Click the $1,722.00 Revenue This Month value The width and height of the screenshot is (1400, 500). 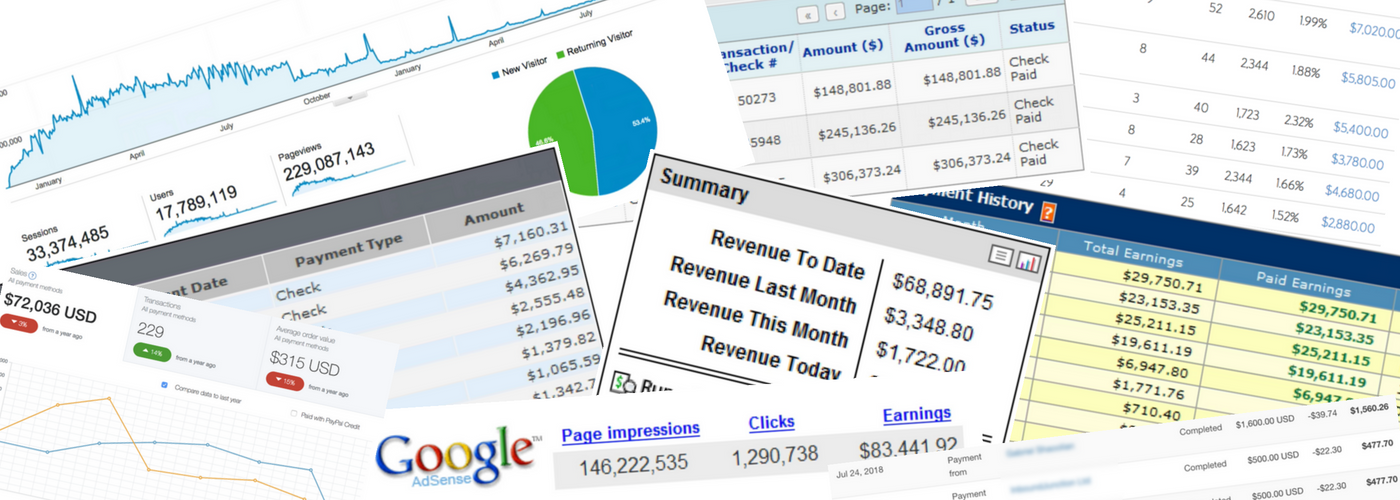[x=921, y=356]
